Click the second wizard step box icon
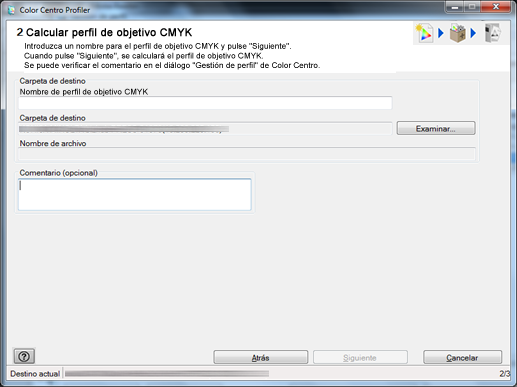Viewport: 517px width, 387px height. [x=457, y=33]
